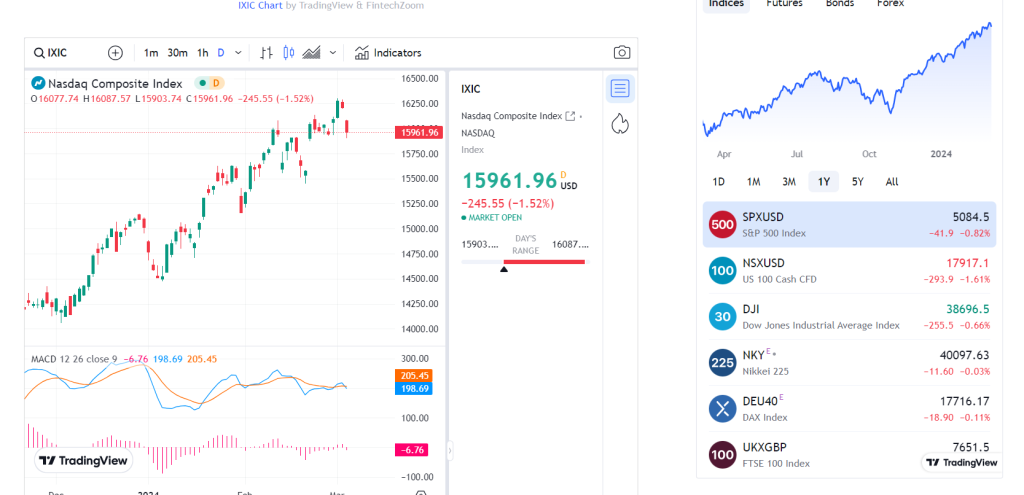Click the UKXGBP 100 badge icon

[722, 455]
